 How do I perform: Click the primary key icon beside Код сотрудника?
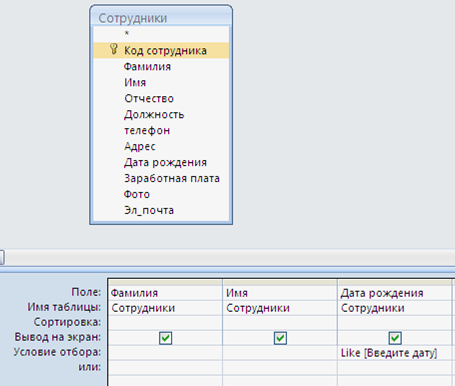pyautogui.click(x=114, y=49)
